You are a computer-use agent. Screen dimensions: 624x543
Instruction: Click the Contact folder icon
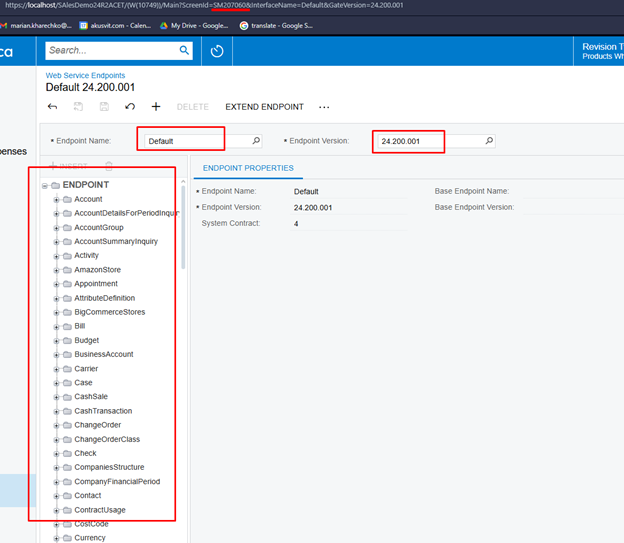(x=67, y=496)
